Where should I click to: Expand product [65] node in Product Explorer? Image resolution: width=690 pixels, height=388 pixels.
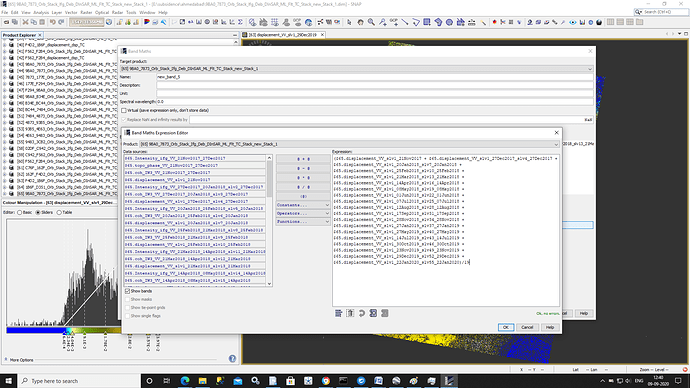tap(4, 194)
